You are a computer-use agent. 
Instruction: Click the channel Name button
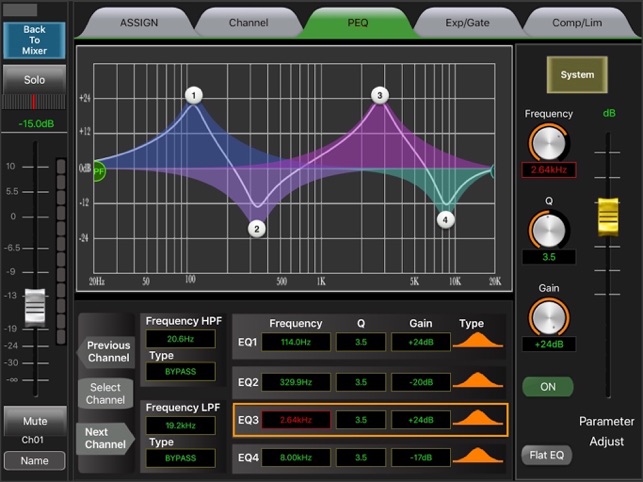34,461
